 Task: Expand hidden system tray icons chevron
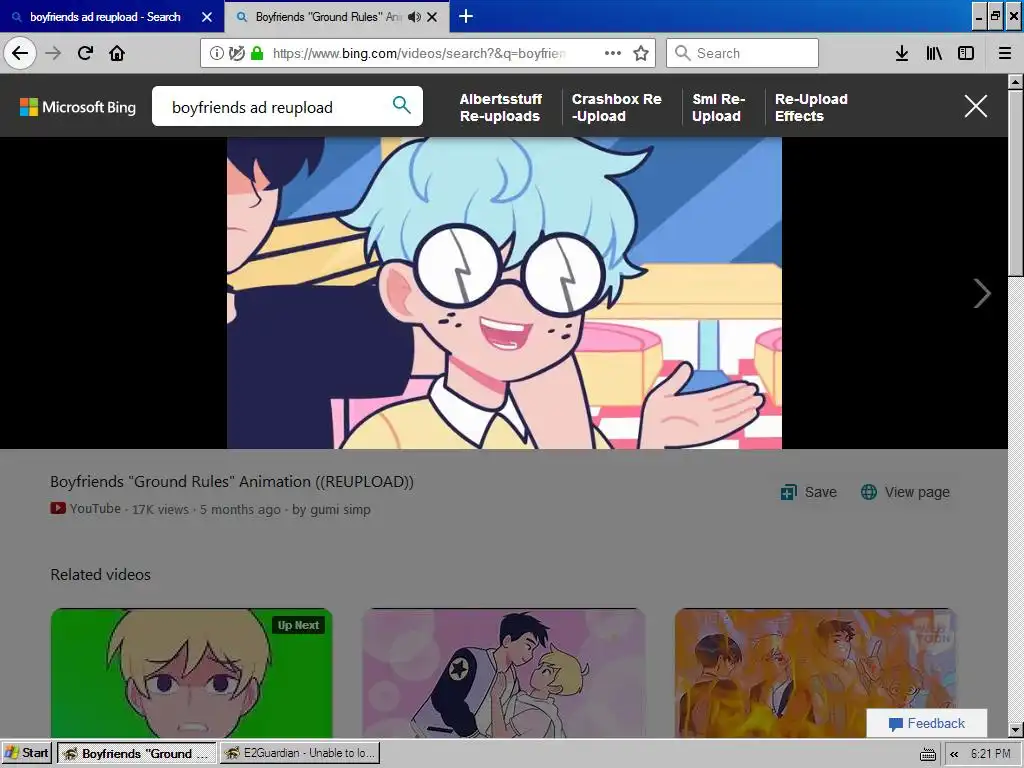pyautogui.click(x=954, y=754)
